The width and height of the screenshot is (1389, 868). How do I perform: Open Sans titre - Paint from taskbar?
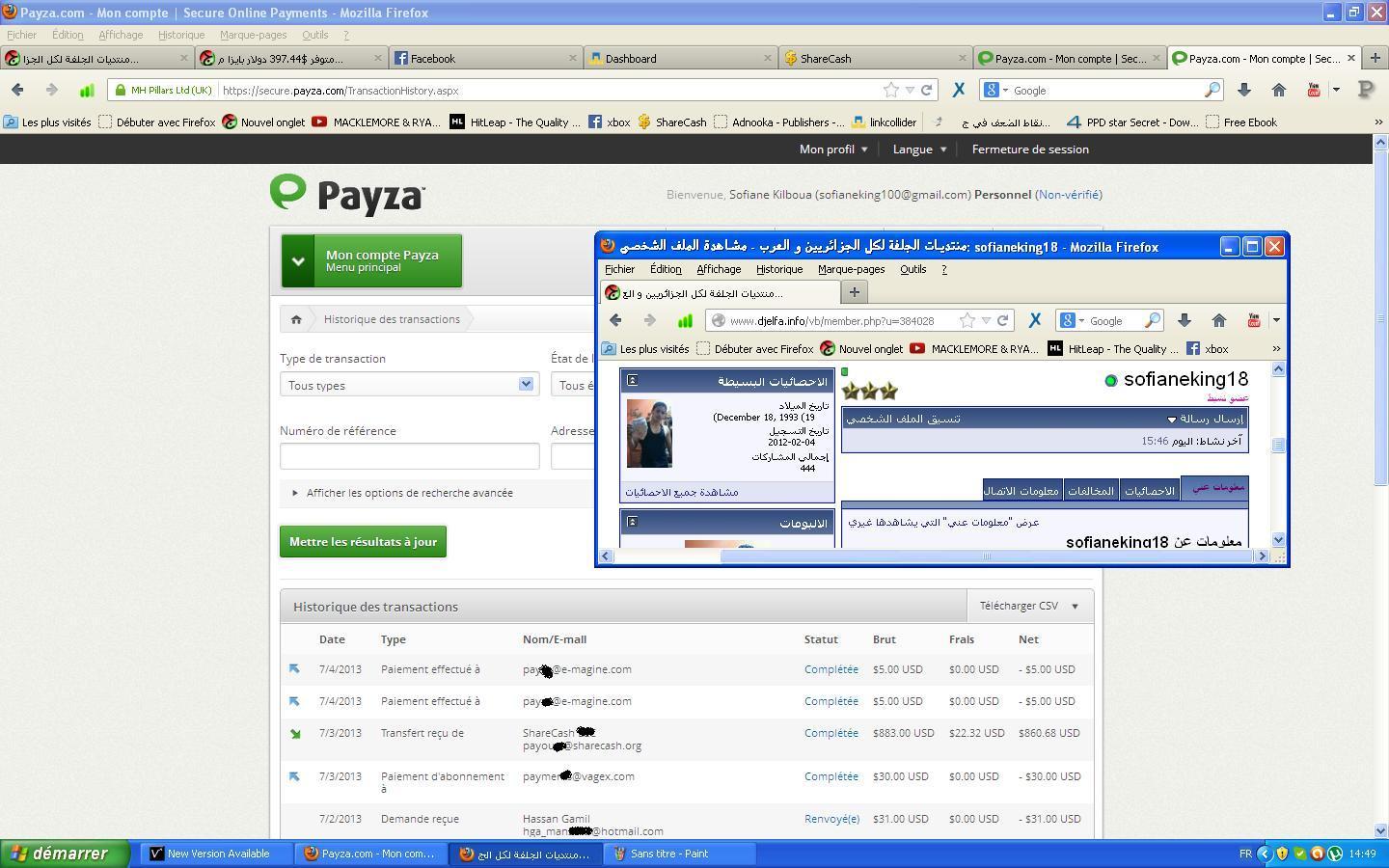(x=680, y=854)
